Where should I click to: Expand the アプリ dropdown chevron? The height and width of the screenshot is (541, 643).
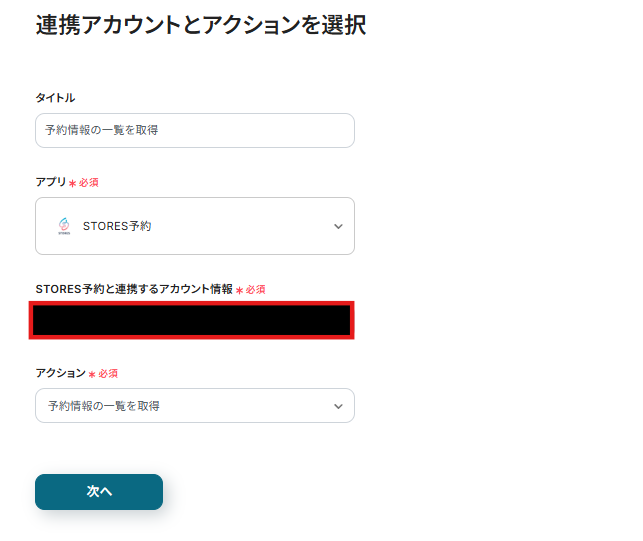point(338,227)
